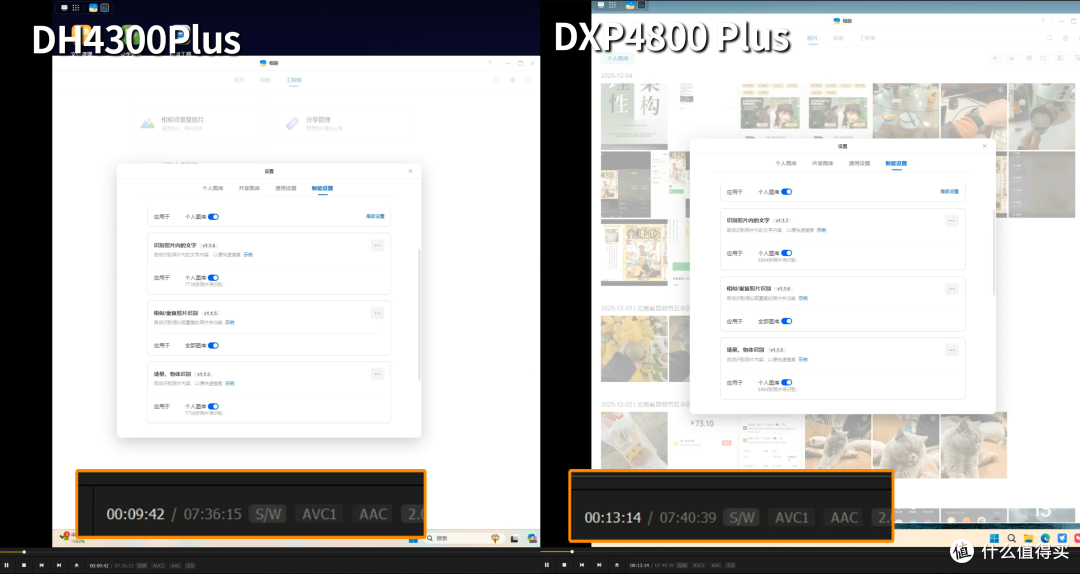The height and width of the screenshot is (574, 1080).
Task: Click the DH4300Plus player seek bar handle
Action: pyautogui.click(x=24, y=552)
